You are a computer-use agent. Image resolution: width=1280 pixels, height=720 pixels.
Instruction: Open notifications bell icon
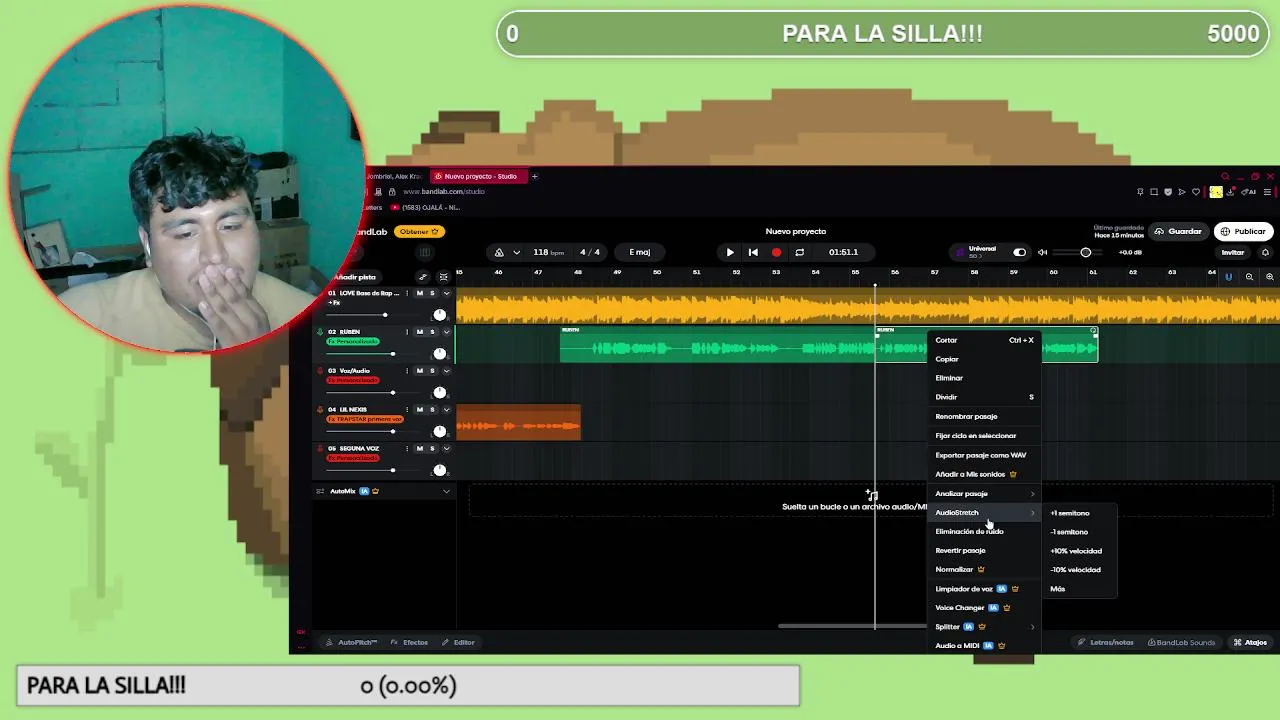point(1265,253)
